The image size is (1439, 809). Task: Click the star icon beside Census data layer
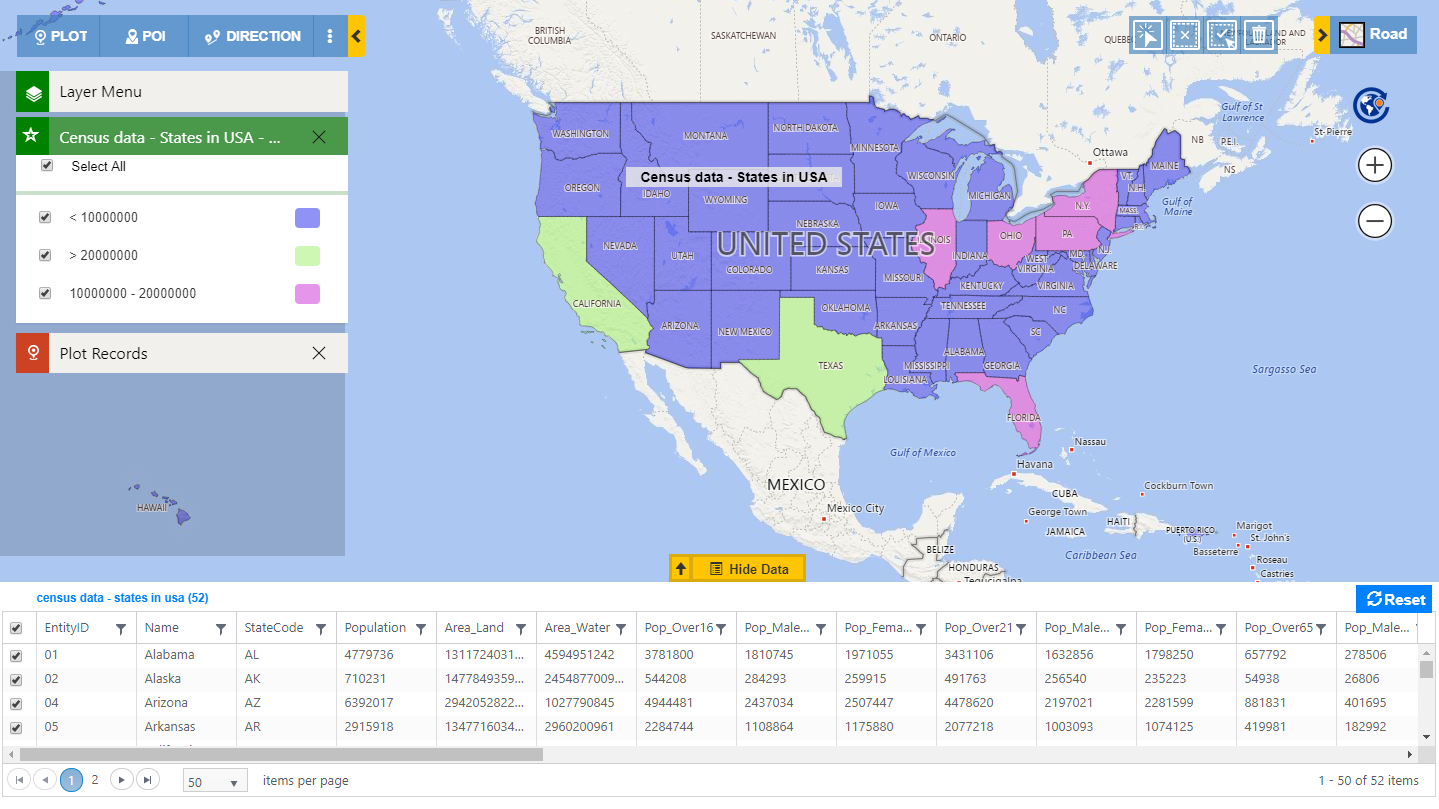[x=32, y=136]
